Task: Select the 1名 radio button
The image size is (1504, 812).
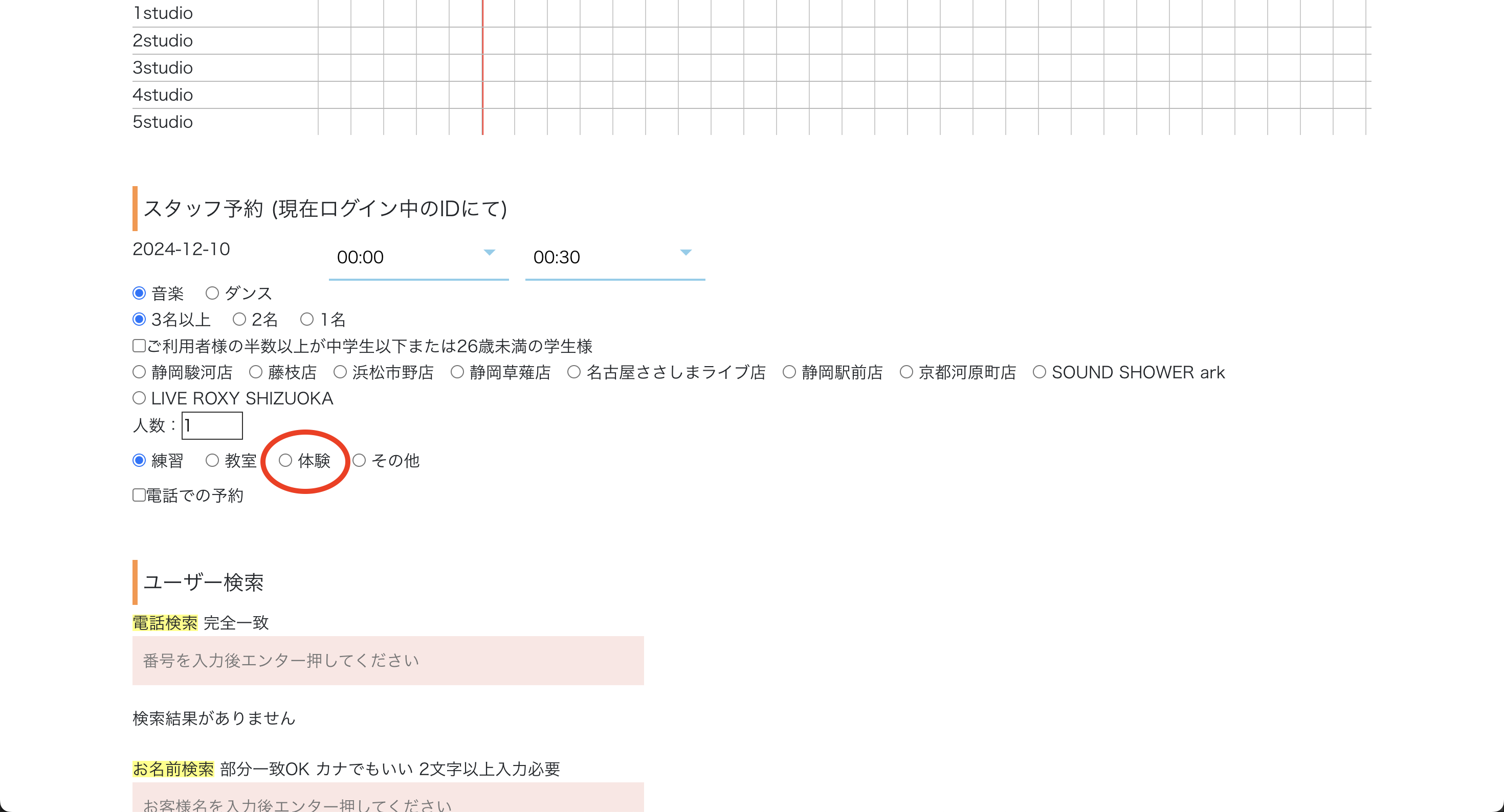Action: 306,319
